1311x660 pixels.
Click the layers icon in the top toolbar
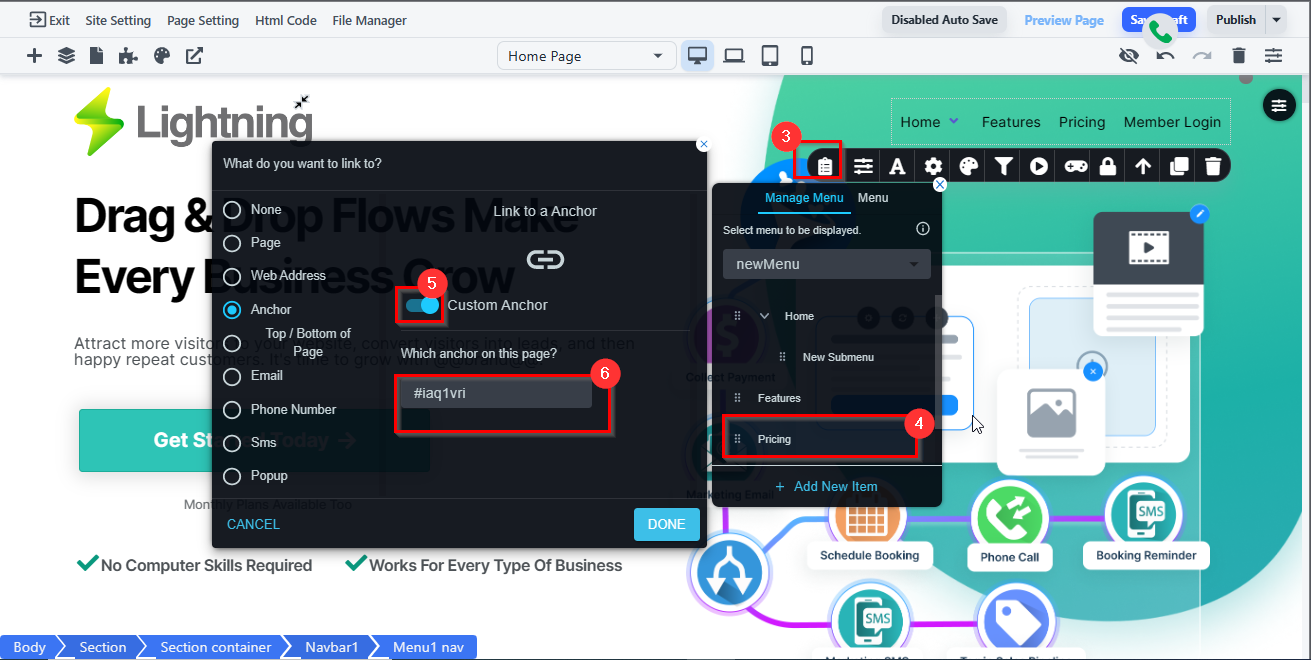pyautogui.click(x=66, y=56)
